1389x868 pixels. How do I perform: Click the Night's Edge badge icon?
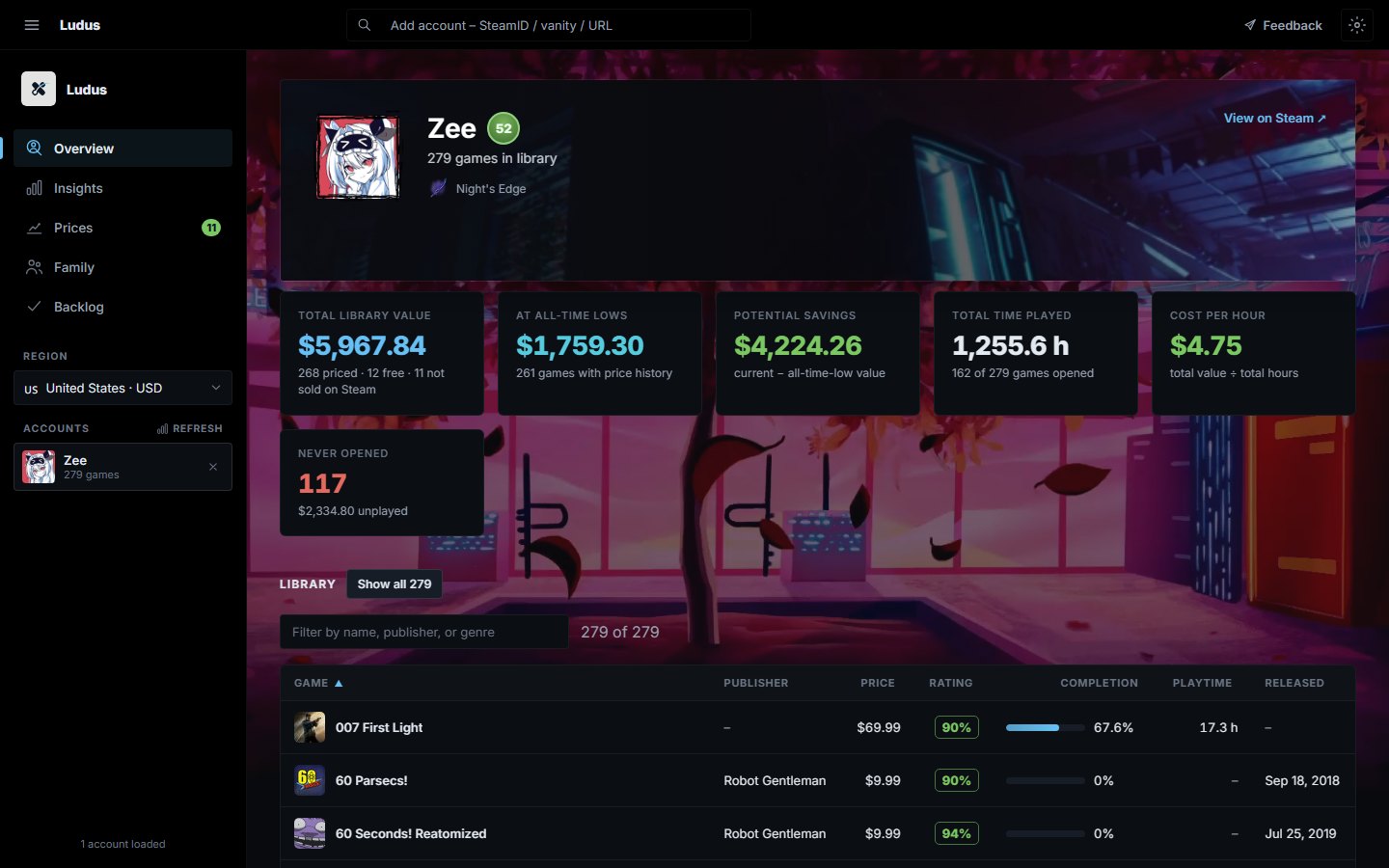point(438,188)
